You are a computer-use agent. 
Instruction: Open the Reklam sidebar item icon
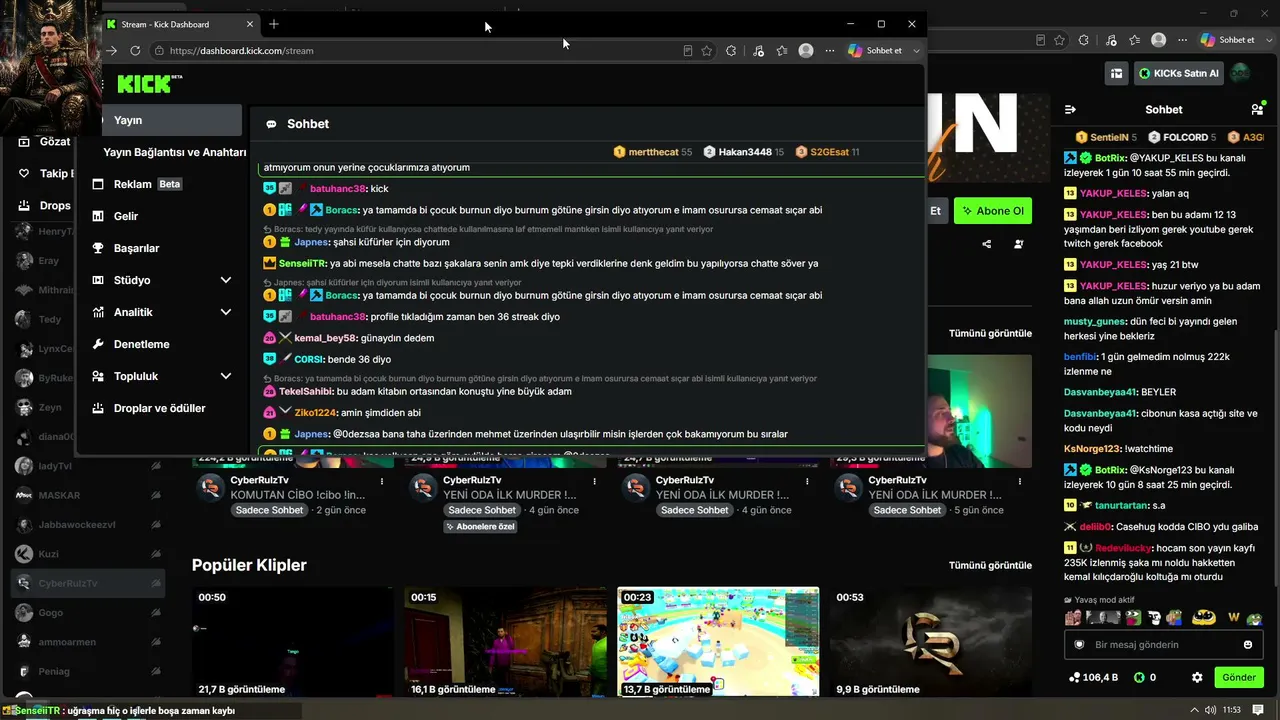(98, 184)
